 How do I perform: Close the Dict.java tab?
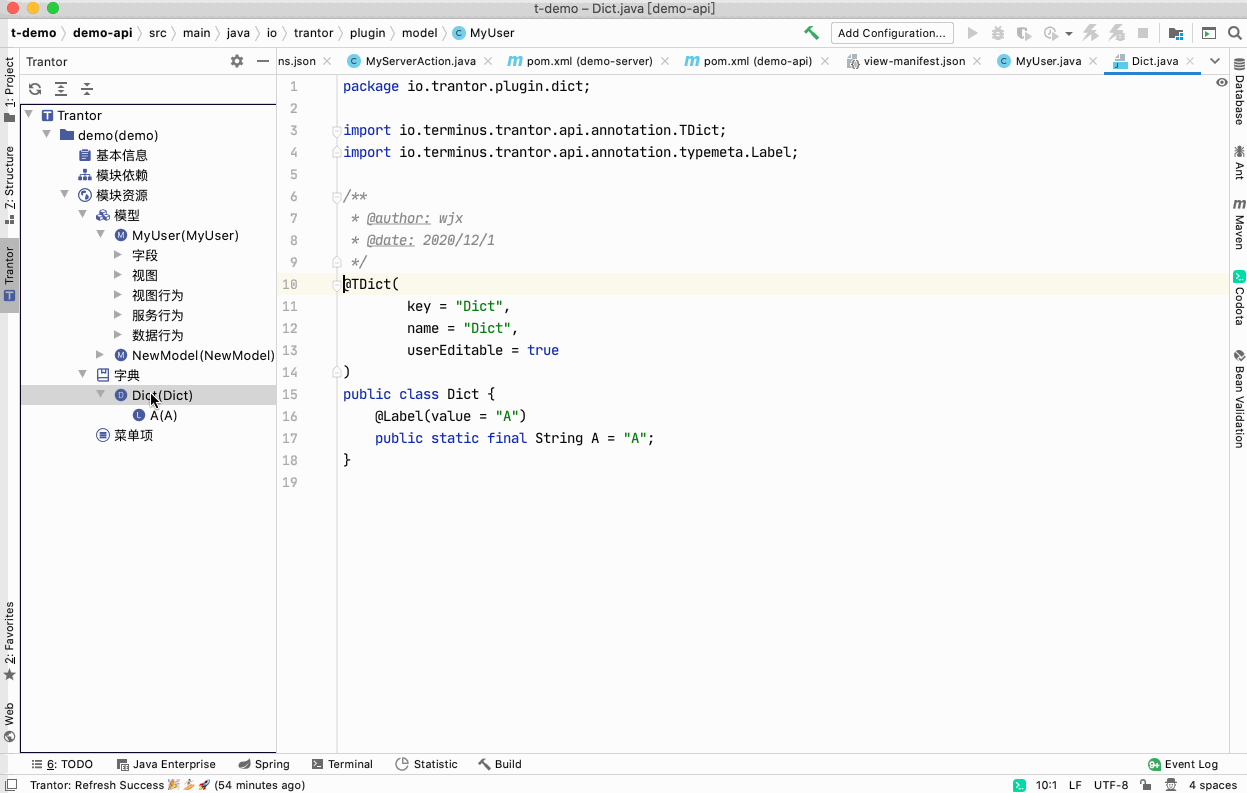click(x=1189, y=61)
